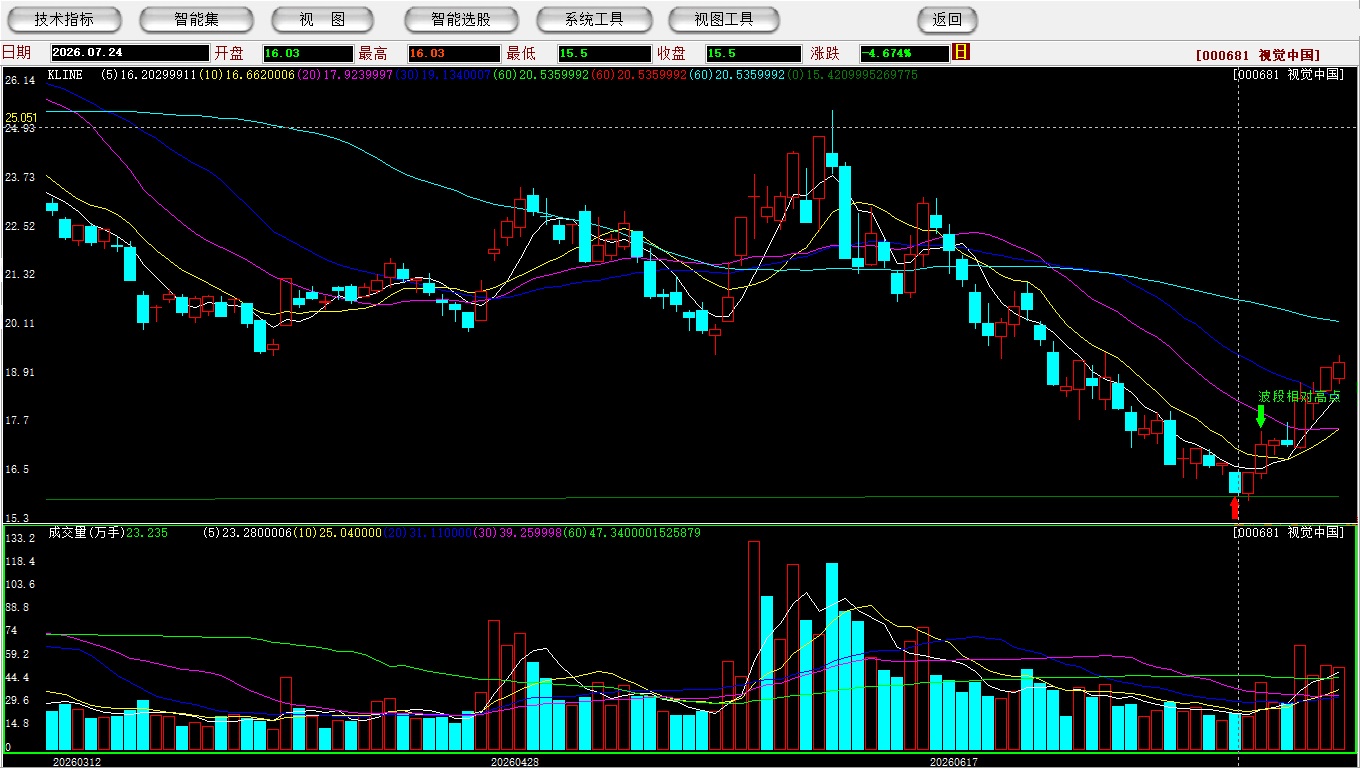Click the 返回 button to go back
Screen dimensions: 1360x768
[947, 19]
